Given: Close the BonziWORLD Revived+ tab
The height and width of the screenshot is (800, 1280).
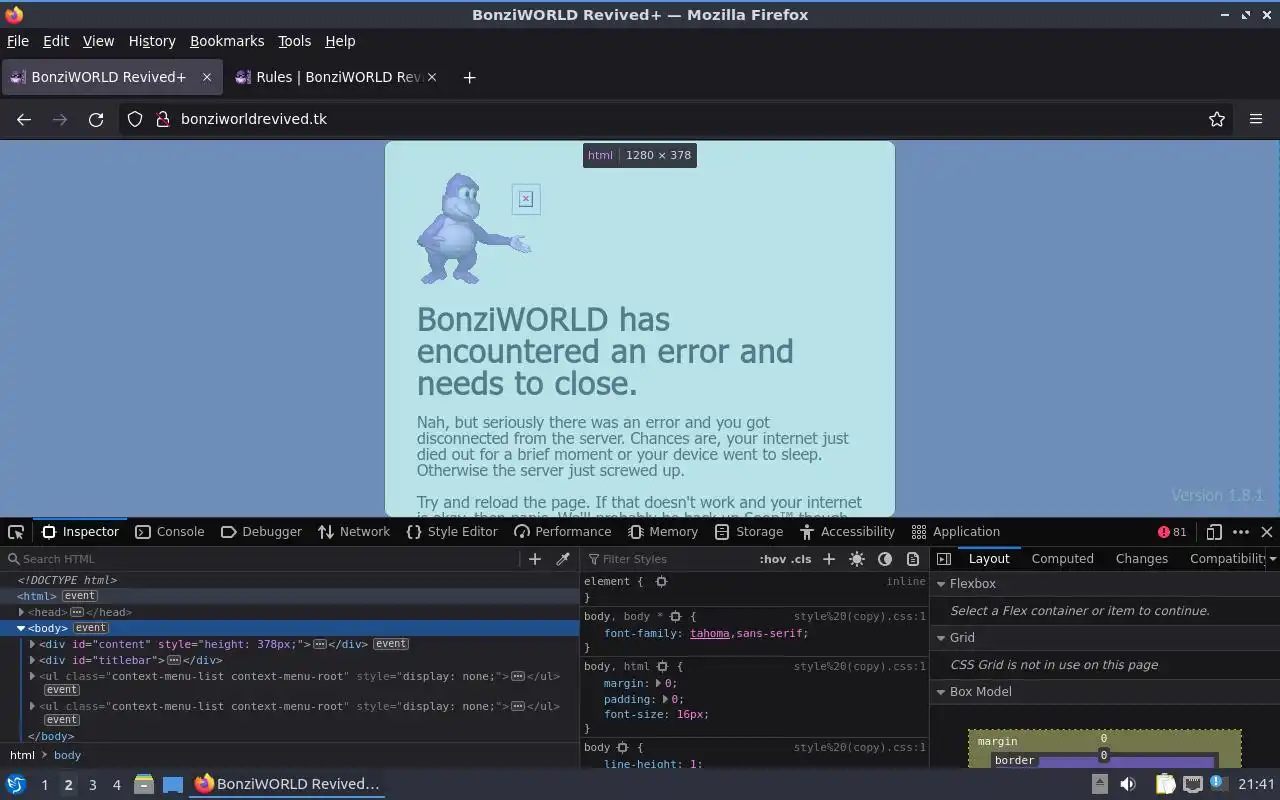Looking at the screenshot, I should pos(207,77).
